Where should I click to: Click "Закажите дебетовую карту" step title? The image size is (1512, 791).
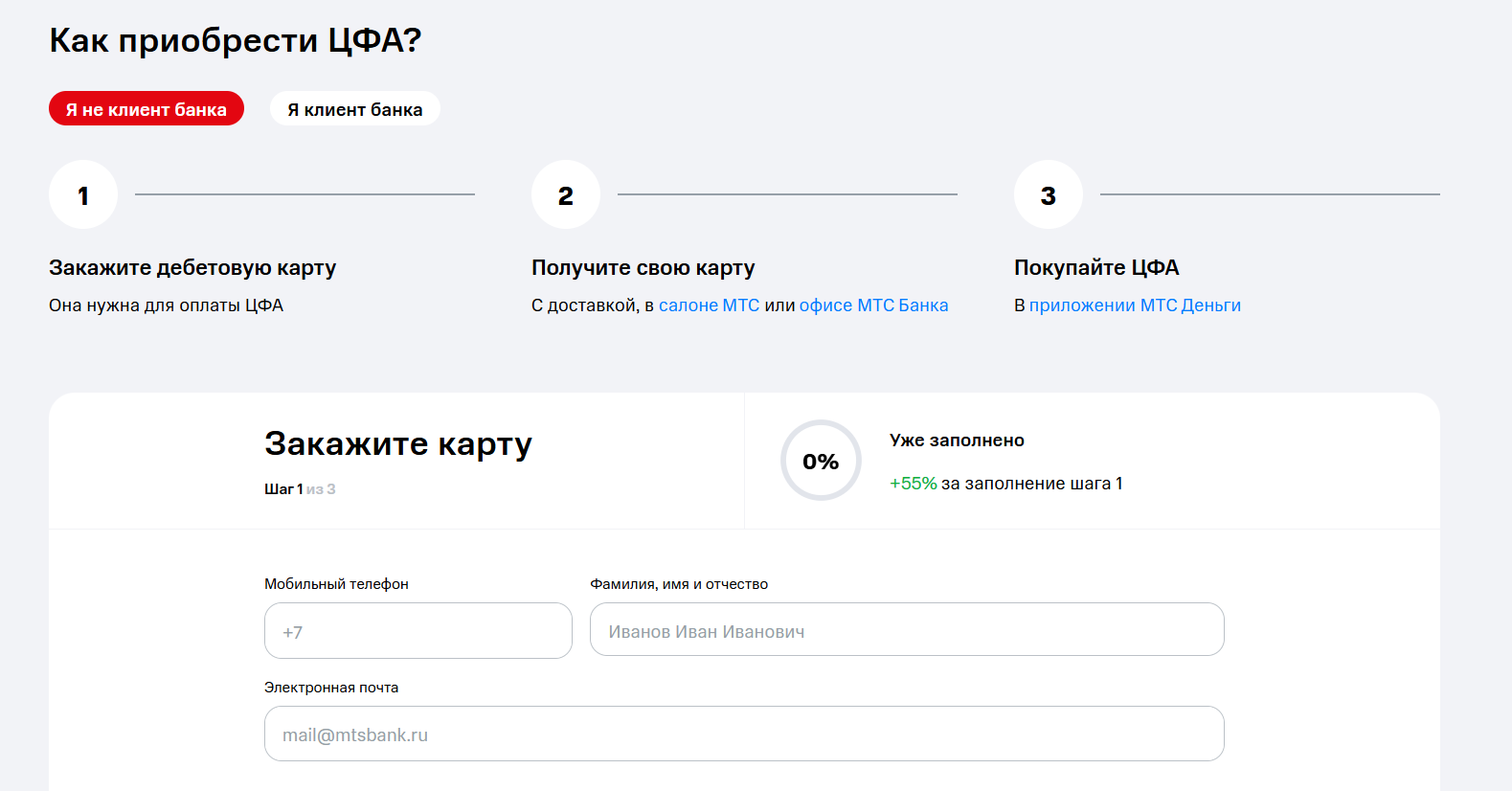click(x=192, y=267)
